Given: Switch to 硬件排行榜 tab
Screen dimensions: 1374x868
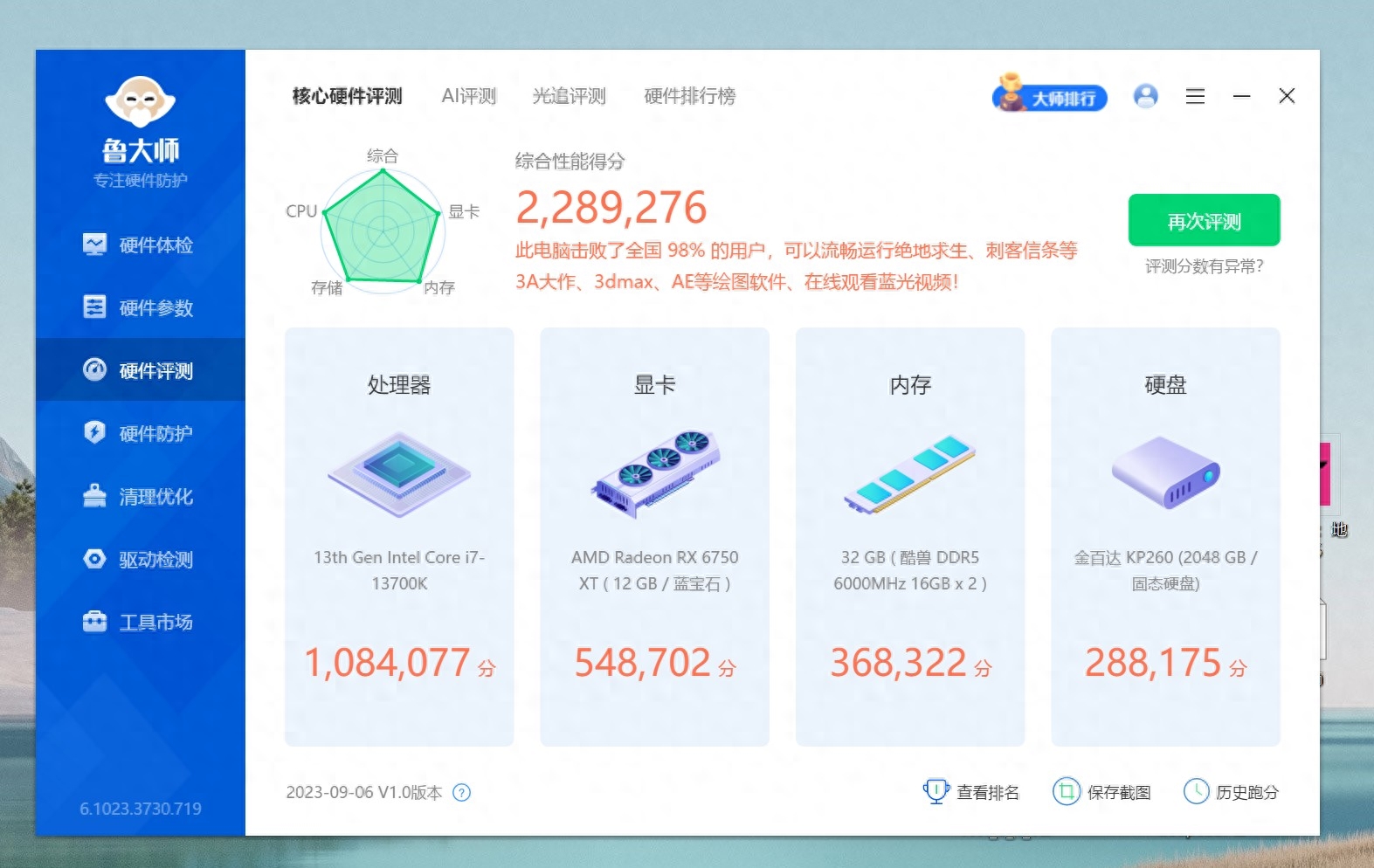Looking at the screenshot, I should pyautogui.click(x=690, y=96).
